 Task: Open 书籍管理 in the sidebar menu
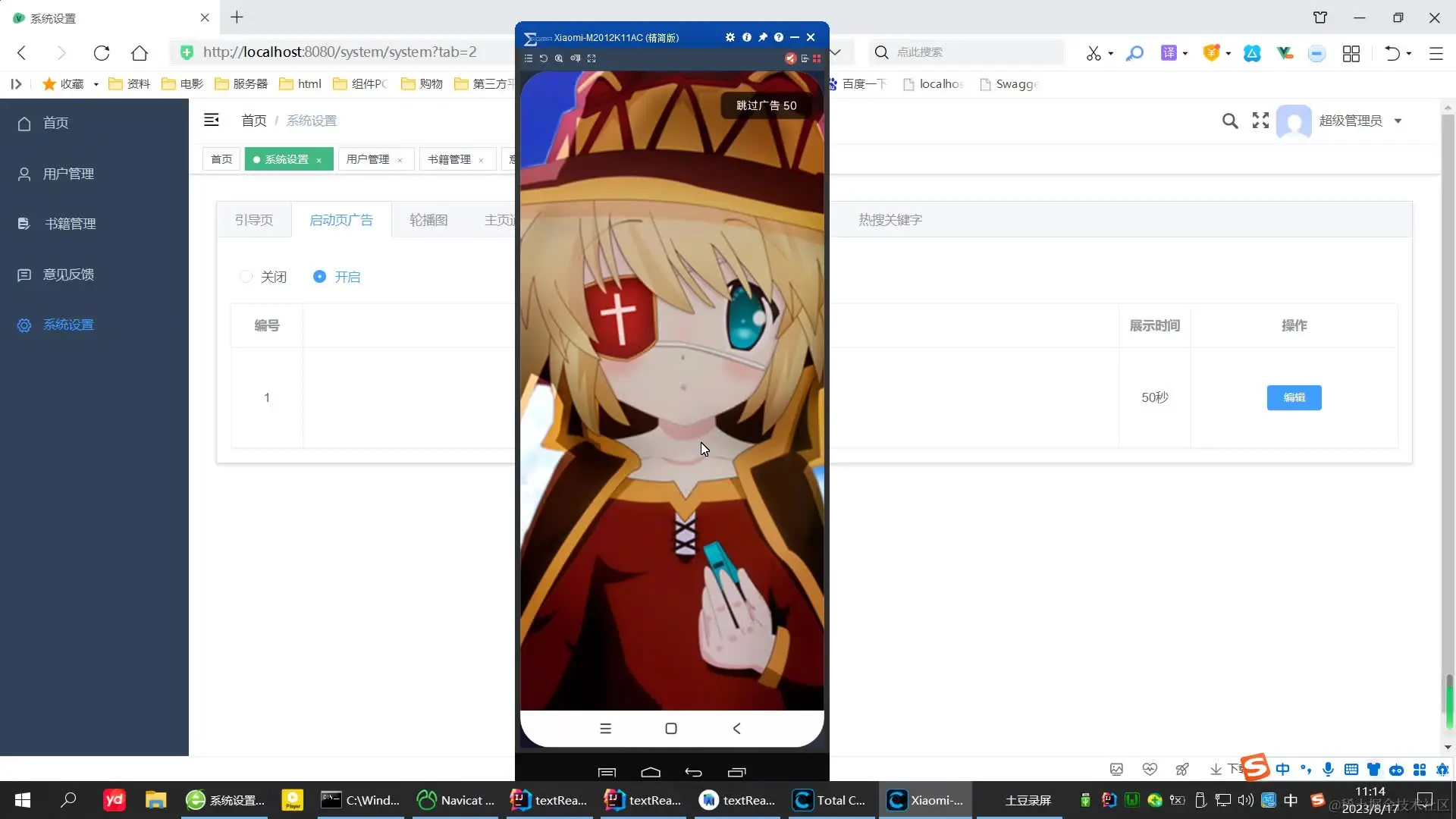[x=70, y=224]
